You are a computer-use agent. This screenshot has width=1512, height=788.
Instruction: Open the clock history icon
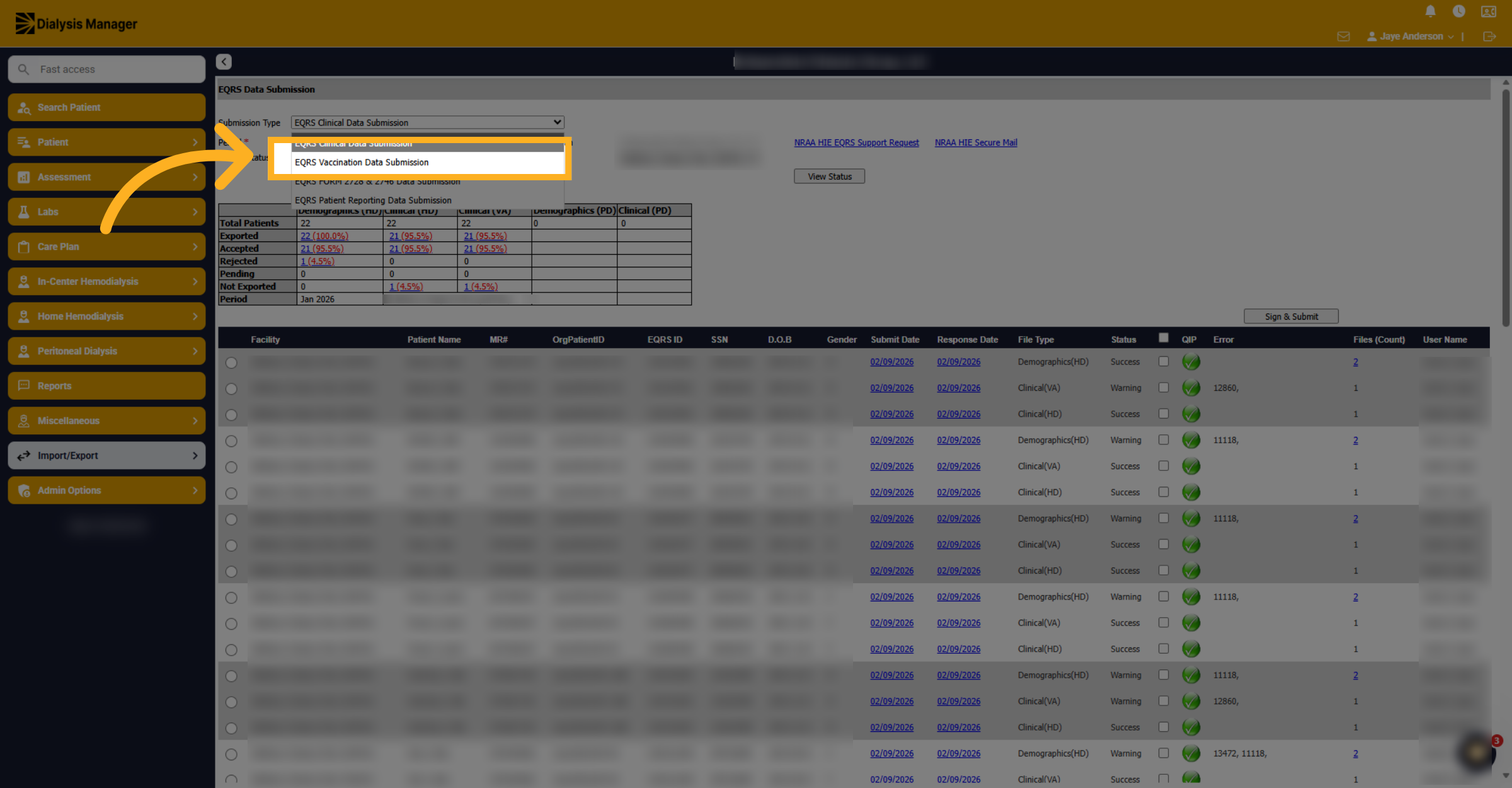(x=1459, y=11)
